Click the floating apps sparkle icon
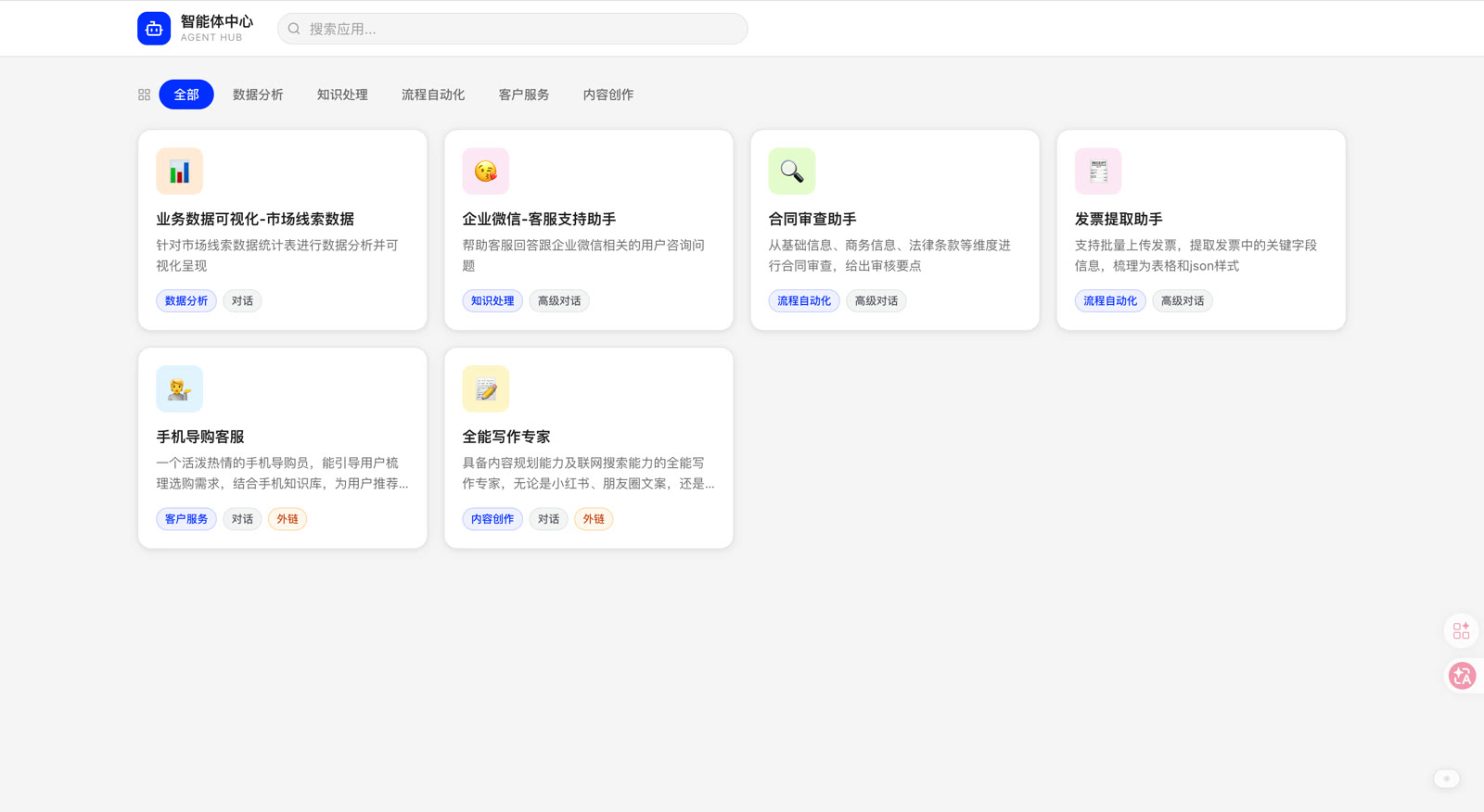1484x812 pixels. pos(1461,631)
